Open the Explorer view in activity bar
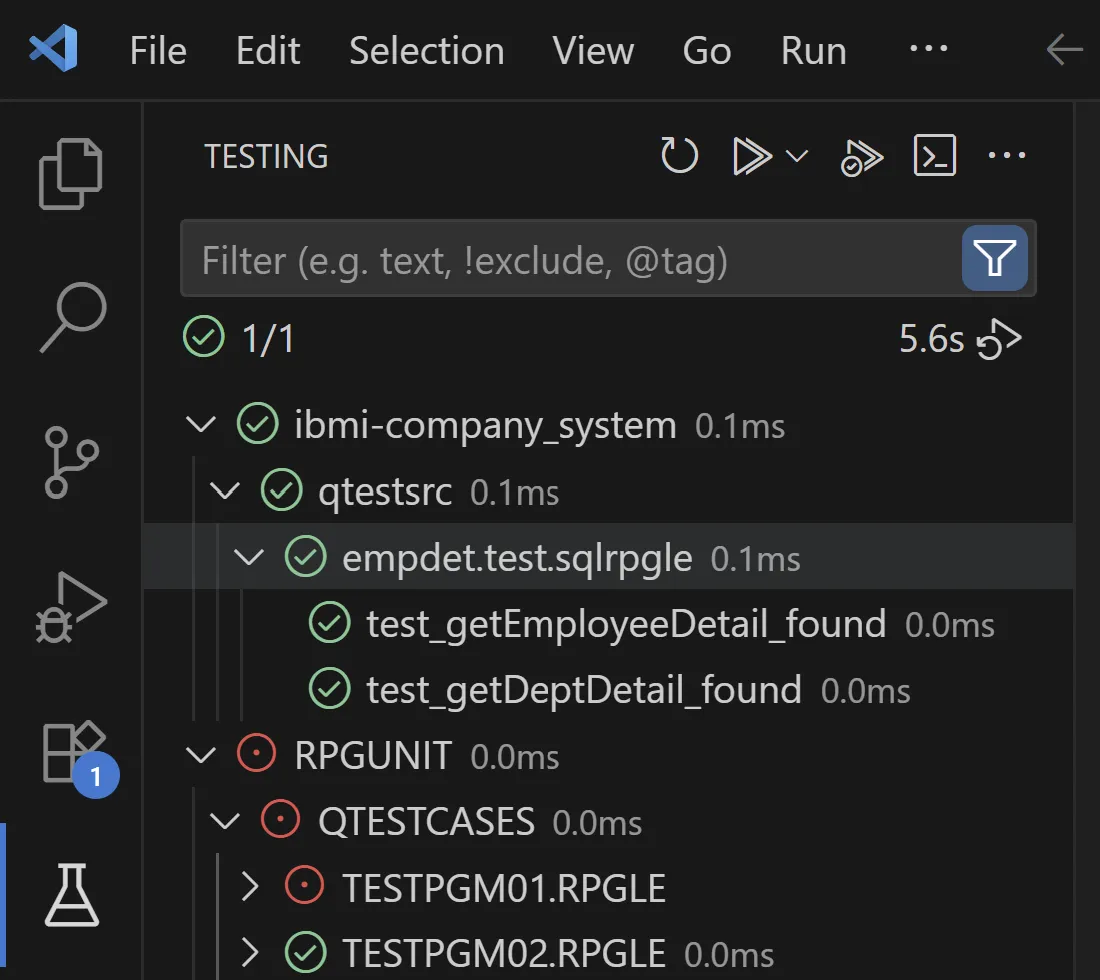 pyautogui.click(x=71, y=173)
